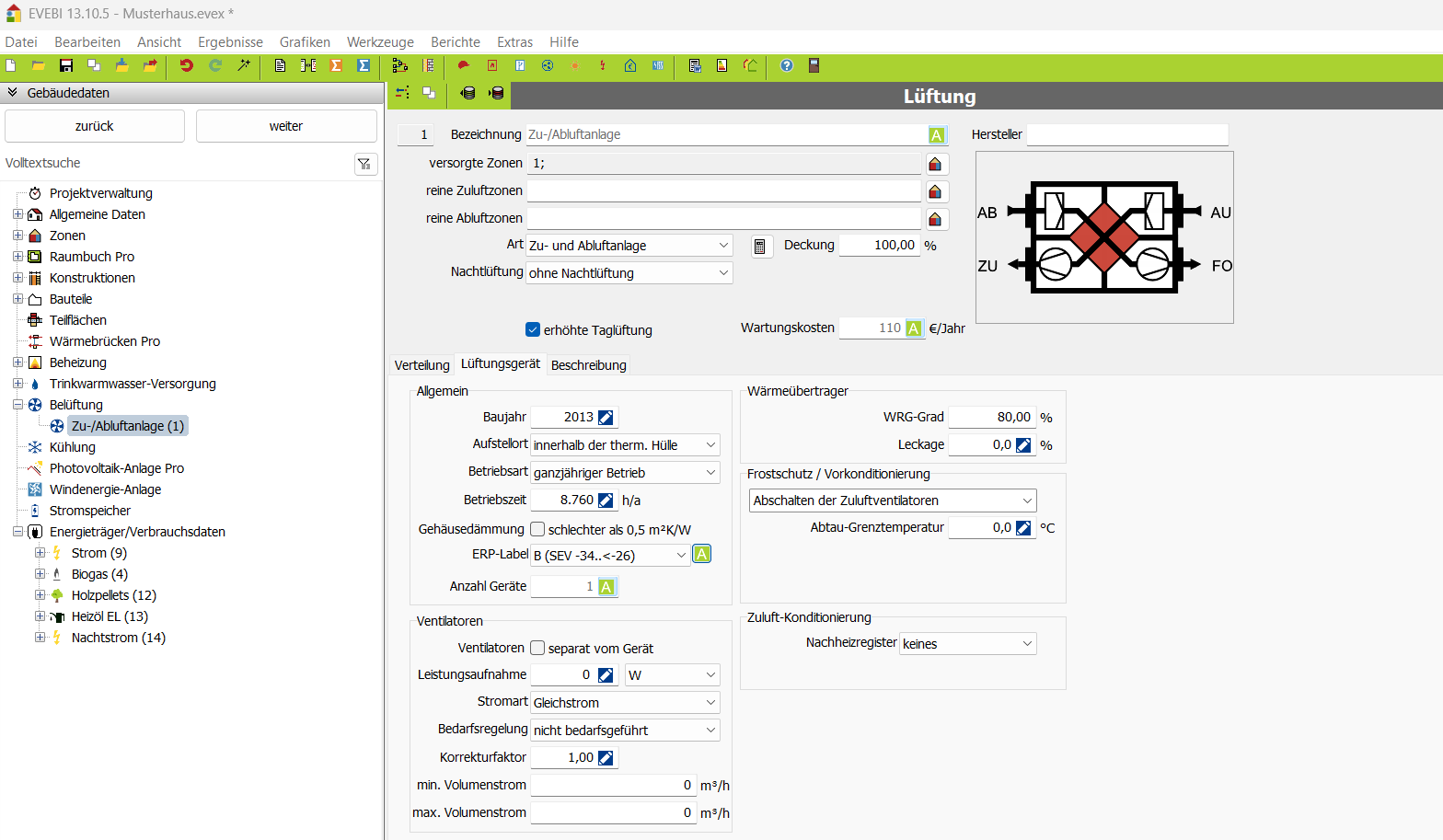
Task: Open the blue help question mark icon
Action: tap(787, 65)
